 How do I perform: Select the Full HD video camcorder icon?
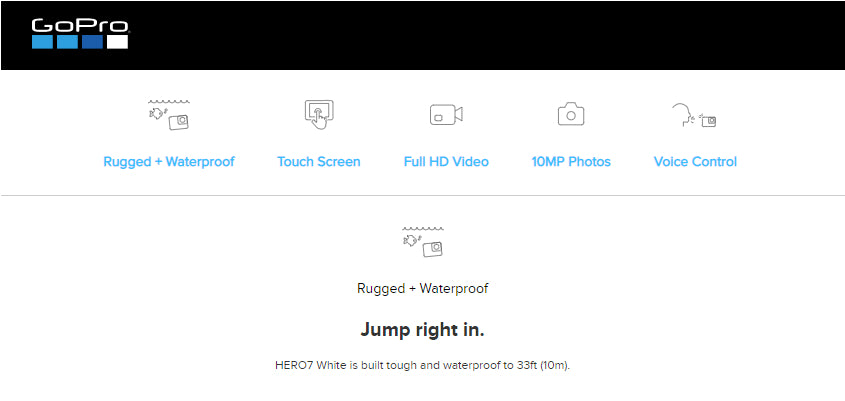446,114
